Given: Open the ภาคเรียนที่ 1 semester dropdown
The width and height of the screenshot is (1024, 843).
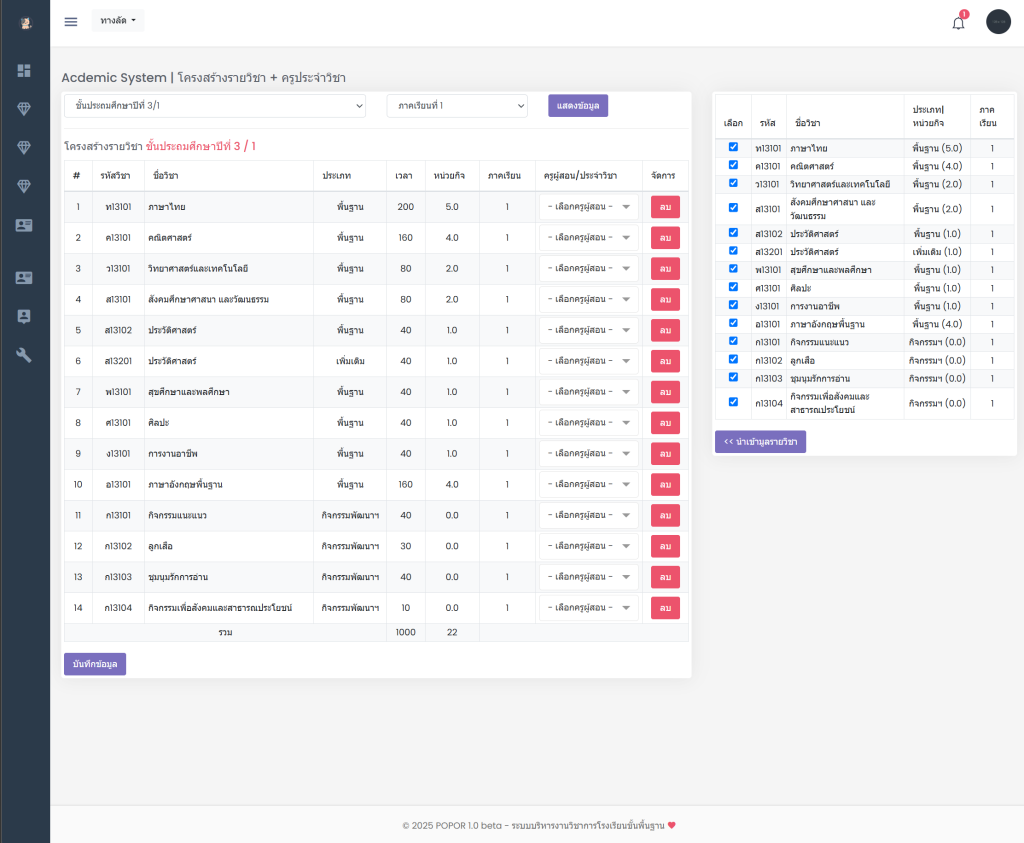Looking at the screenshot, I should (457, 106).
